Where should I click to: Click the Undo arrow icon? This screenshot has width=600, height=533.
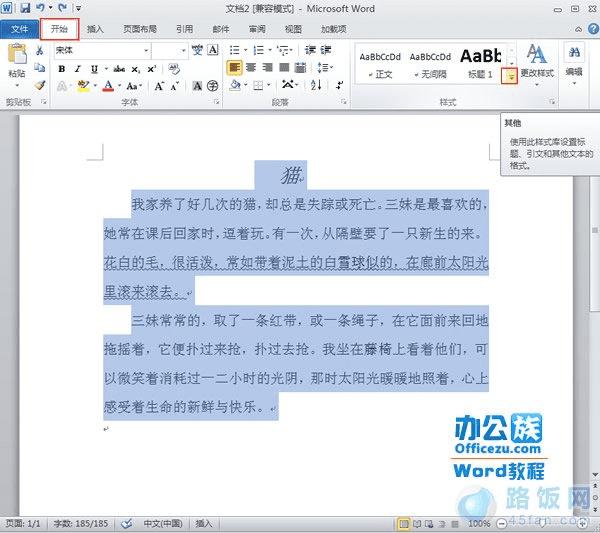tap(41, 8)
